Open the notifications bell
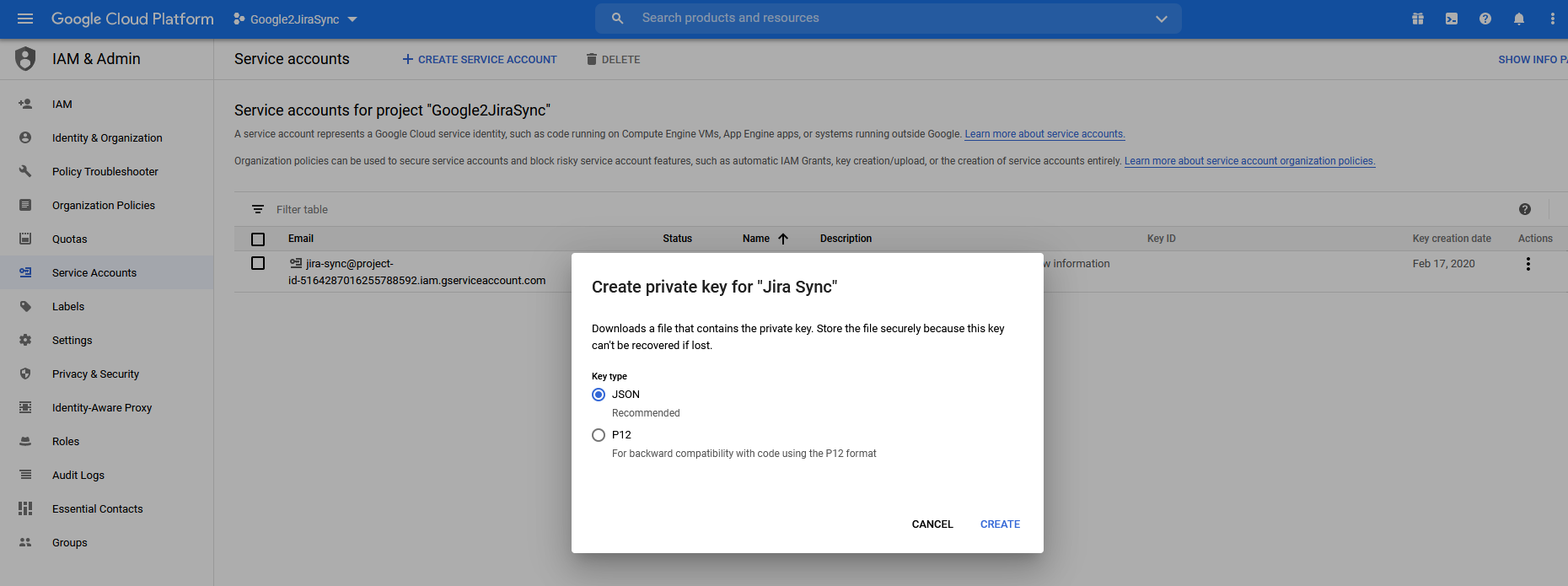Viewport: 1568px width, 586px height. (1519, 19)
